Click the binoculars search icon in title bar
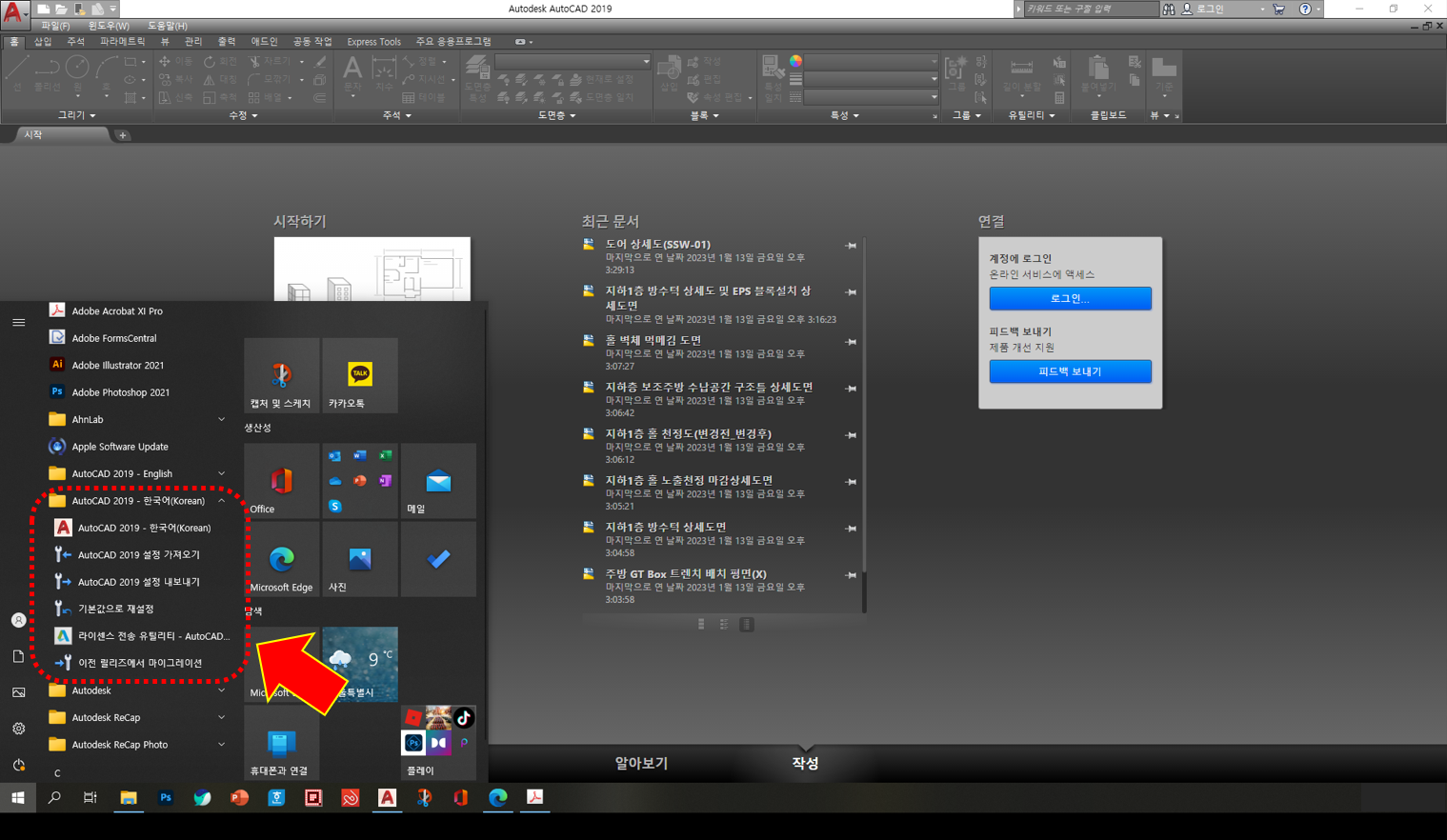 (1169, 9)
